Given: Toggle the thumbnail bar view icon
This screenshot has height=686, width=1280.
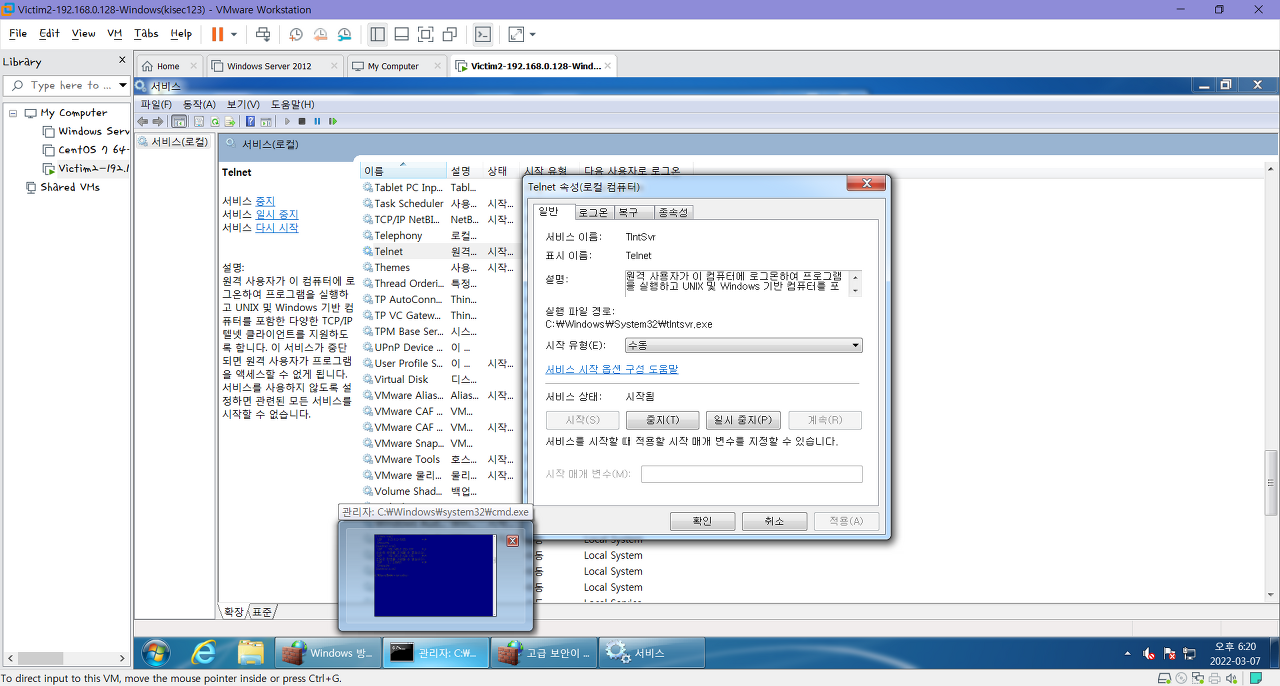Looking at the screenshot, I should pos(401,34).
